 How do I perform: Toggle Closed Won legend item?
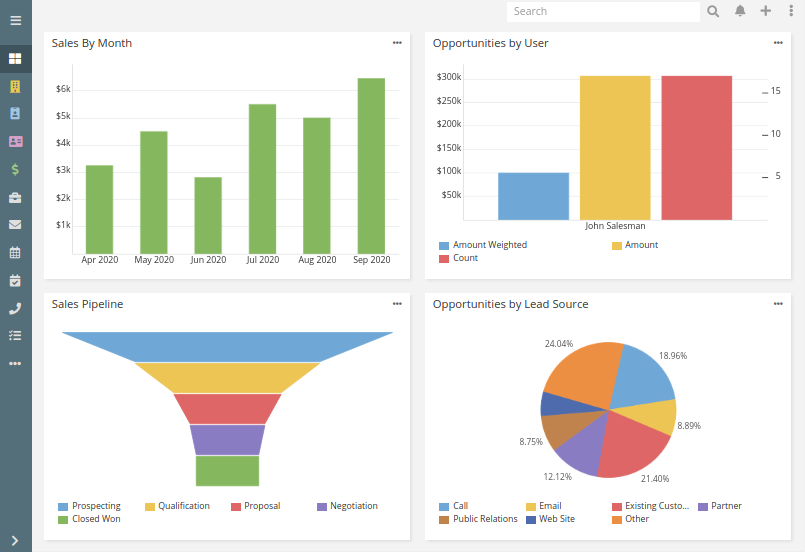[89, 519]
